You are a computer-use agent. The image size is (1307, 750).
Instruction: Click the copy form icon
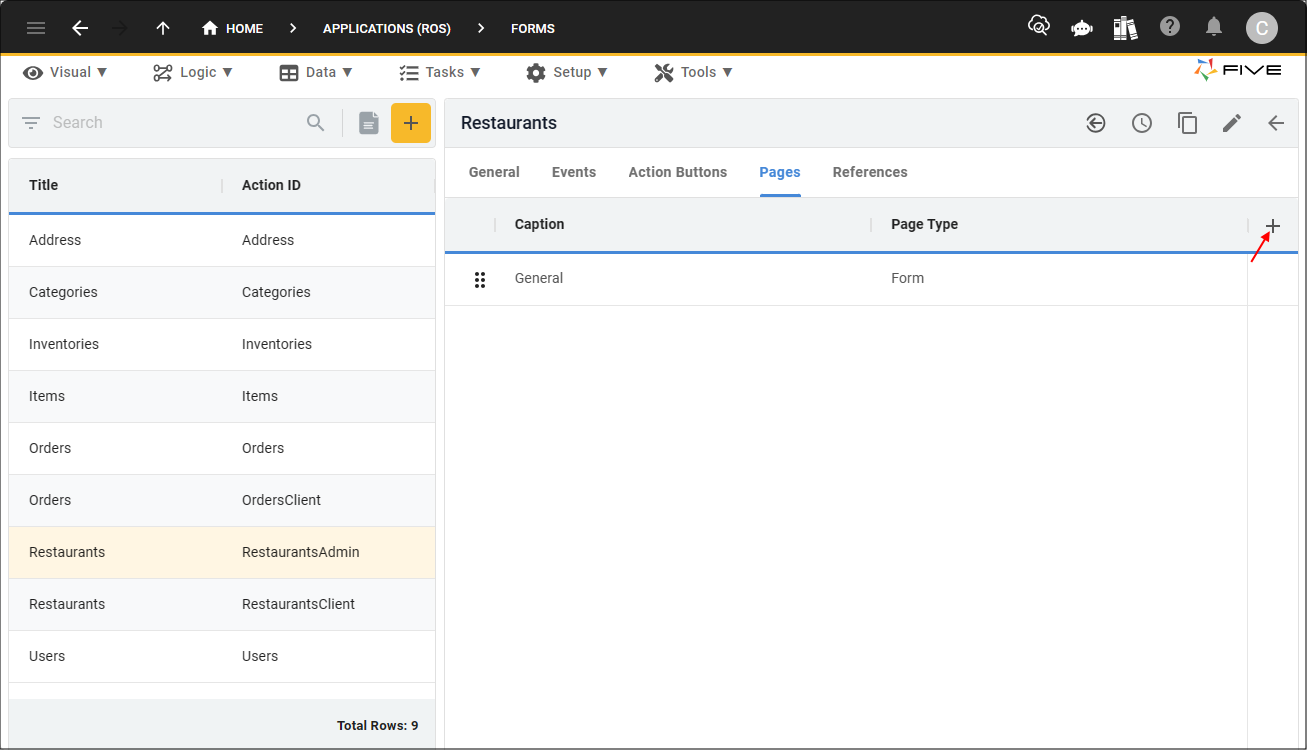click(x=1187, y=123)
